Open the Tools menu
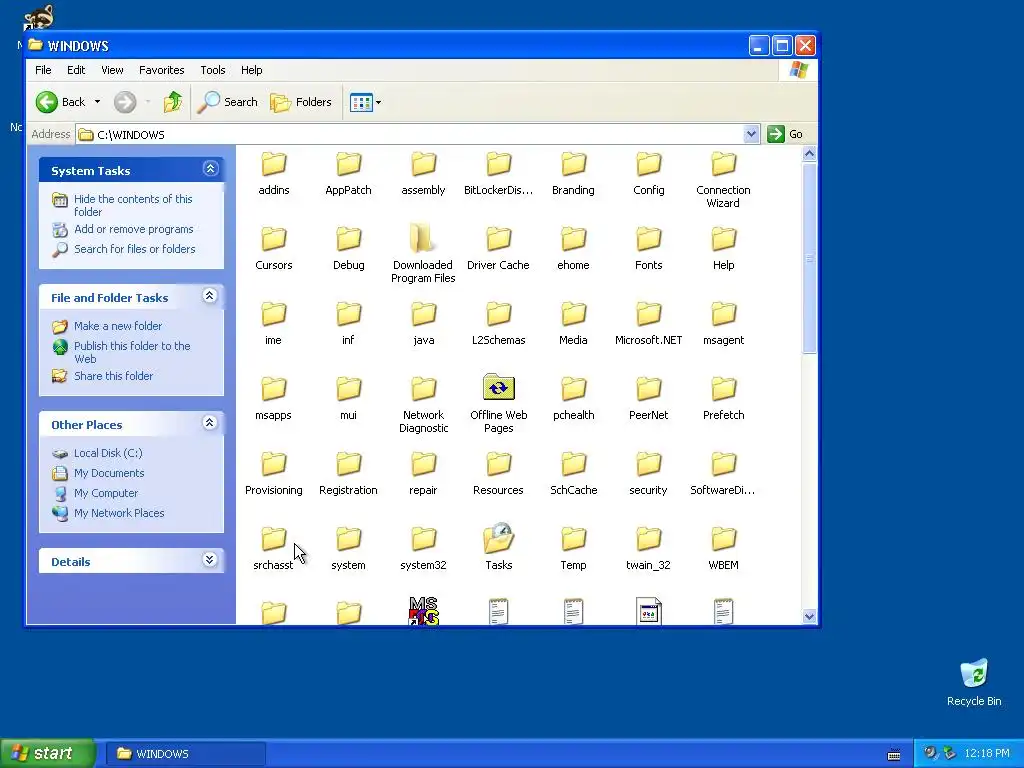Image resolution: width=1024 pixels, height=768 pixels. (x=213, y=70)
